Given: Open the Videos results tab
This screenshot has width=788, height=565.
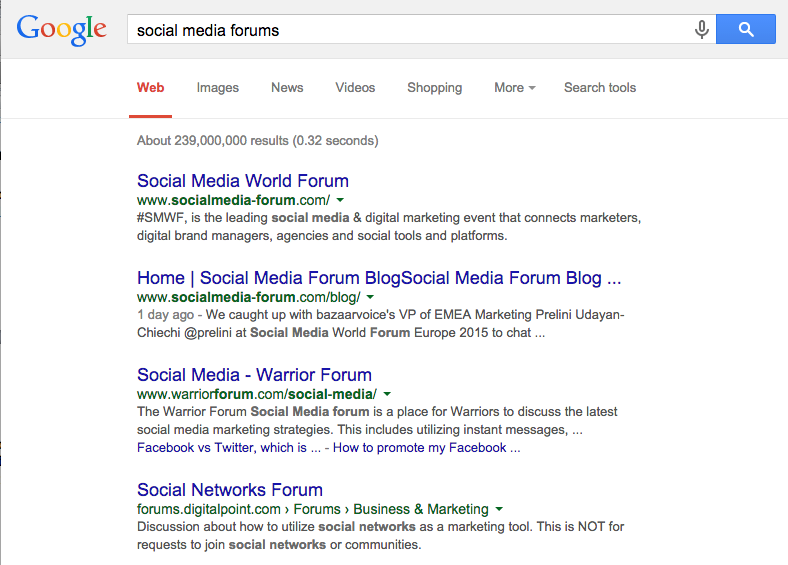Looking at the screenshot, I should (355, 88).
